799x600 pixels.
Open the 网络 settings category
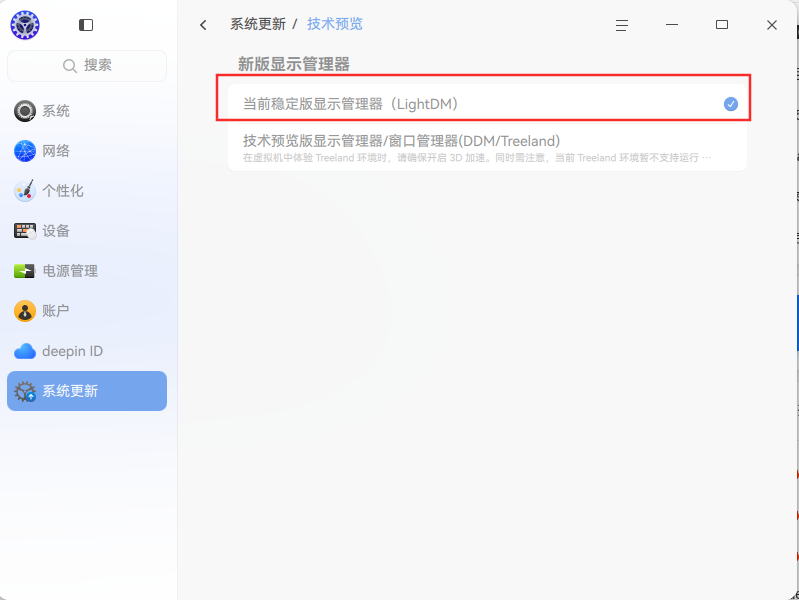tap(87, 151)
